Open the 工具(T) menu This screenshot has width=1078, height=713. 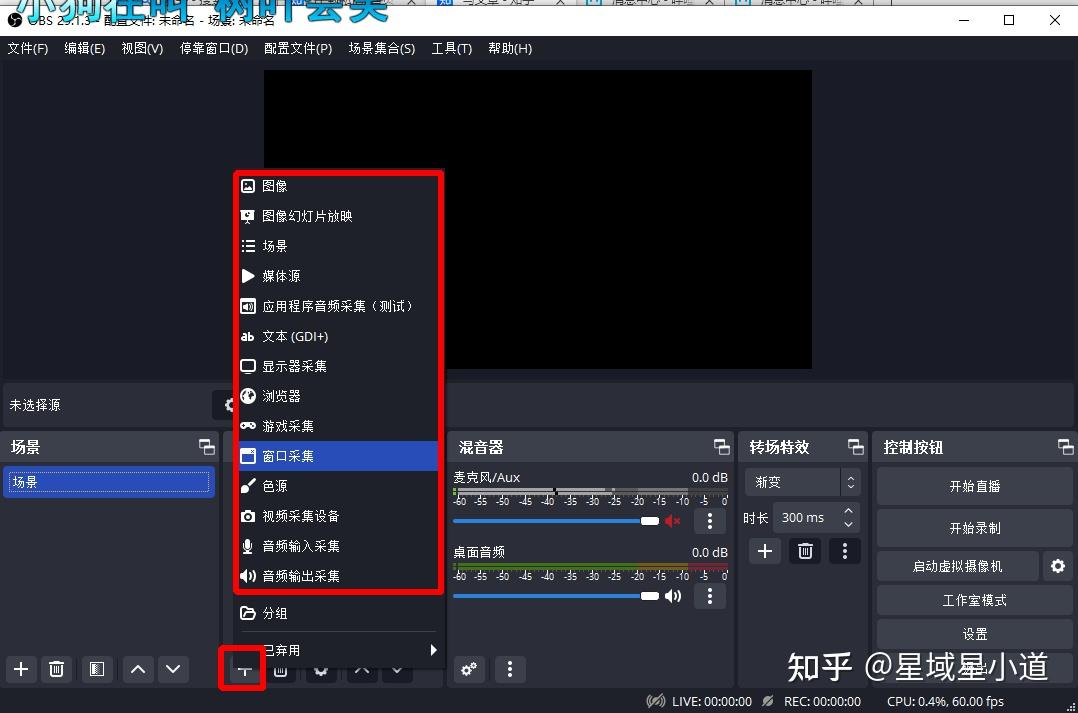pyautogui.click(x=452, y=48)
